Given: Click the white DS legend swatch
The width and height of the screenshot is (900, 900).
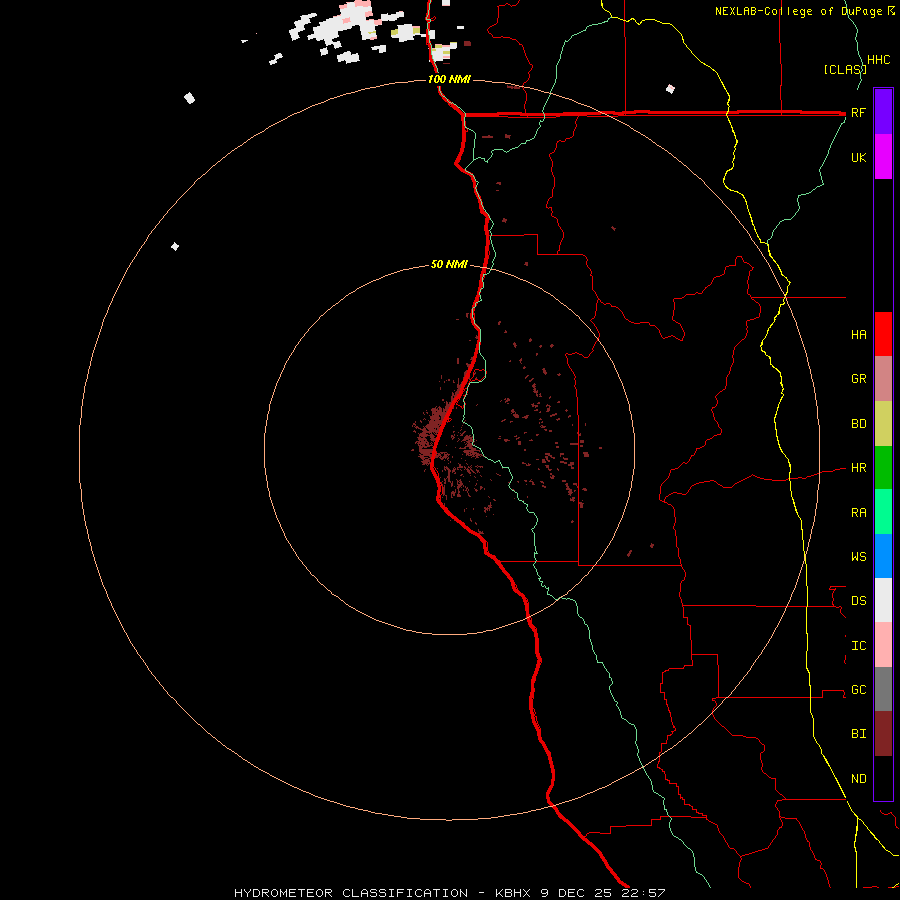Looking at the screenshot, I should point(883,600).
